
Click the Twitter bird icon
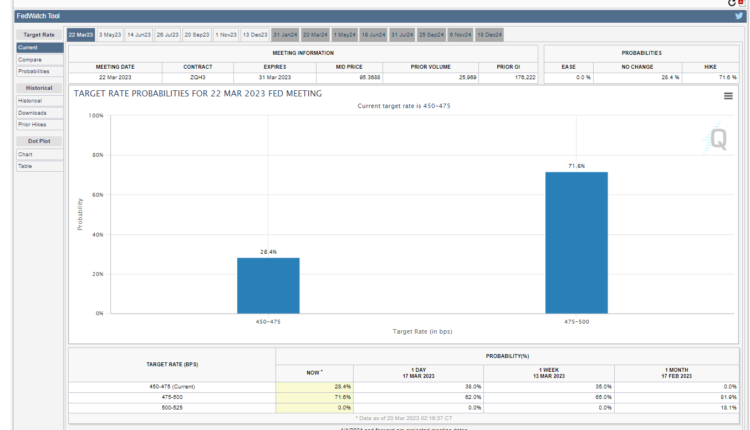pyautogui.click(x=738, y=17)
